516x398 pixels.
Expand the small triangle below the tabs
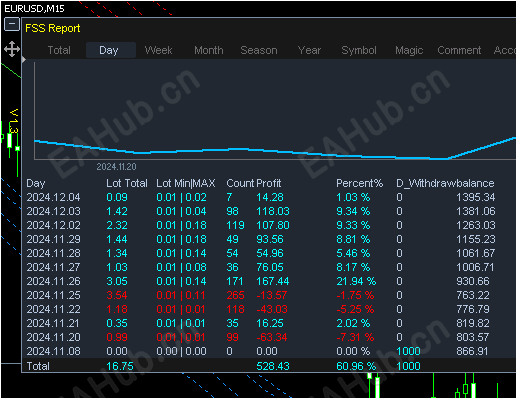pyautogui.click(x=24, y=60)
